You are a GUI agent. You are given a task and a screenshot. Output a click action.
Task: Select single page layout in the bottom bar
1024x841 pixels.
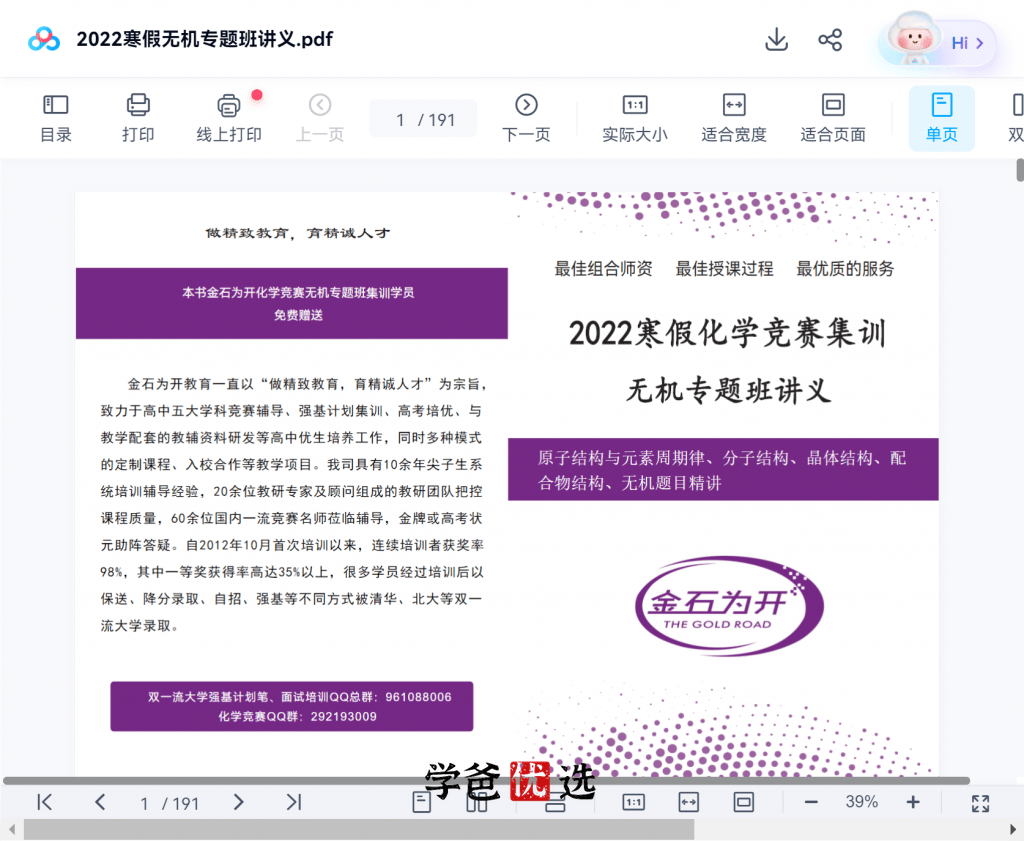[422, 802]
